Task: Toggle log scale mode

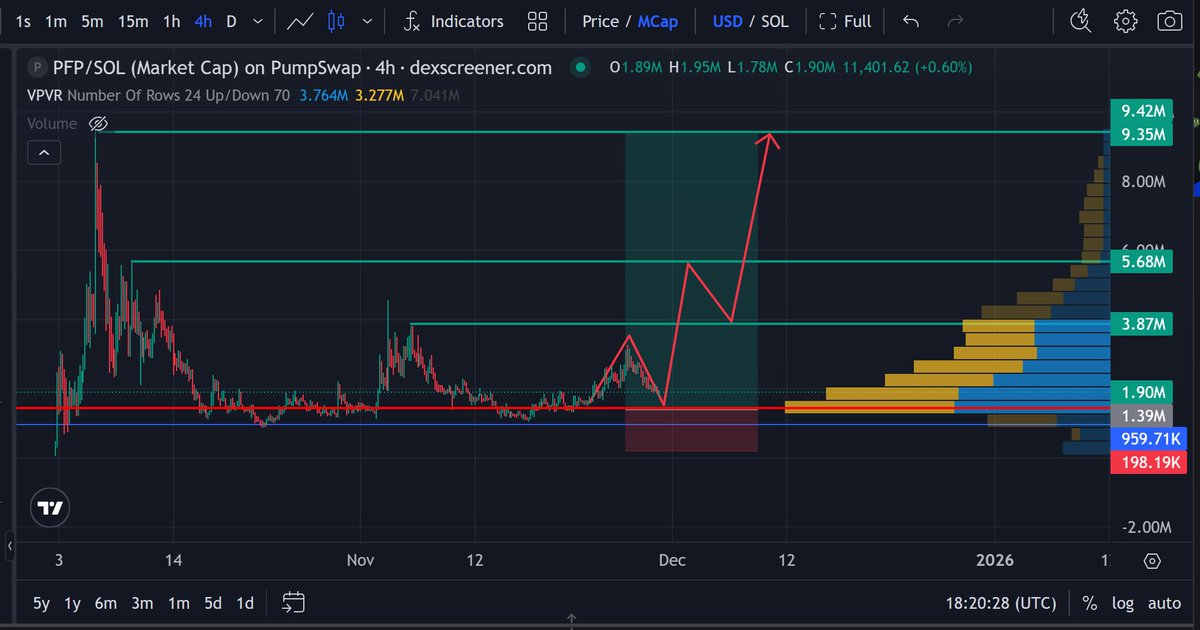Action: click(1123, 603)
